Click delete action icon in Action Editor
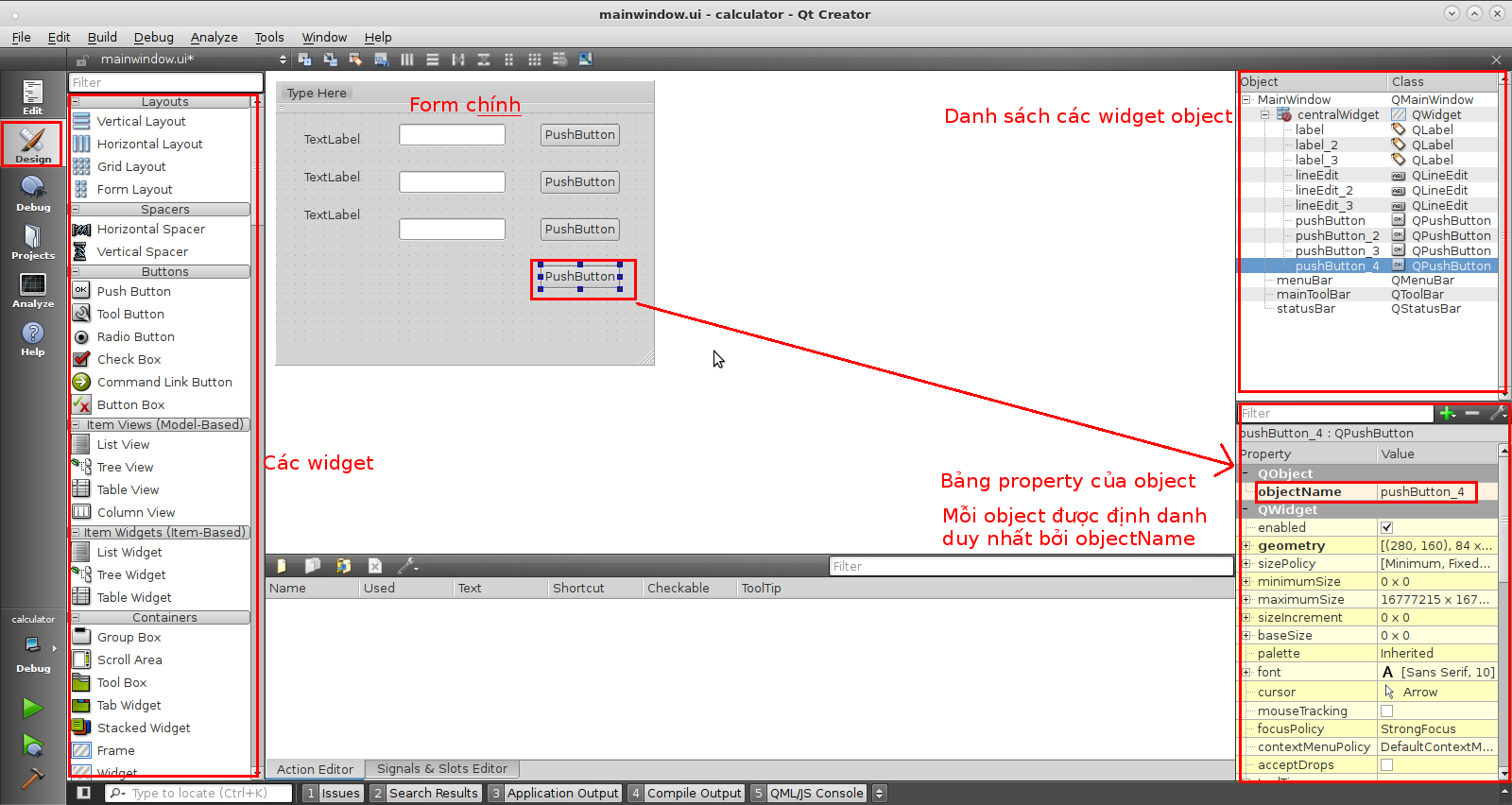1512x805 pixels. 375,566
